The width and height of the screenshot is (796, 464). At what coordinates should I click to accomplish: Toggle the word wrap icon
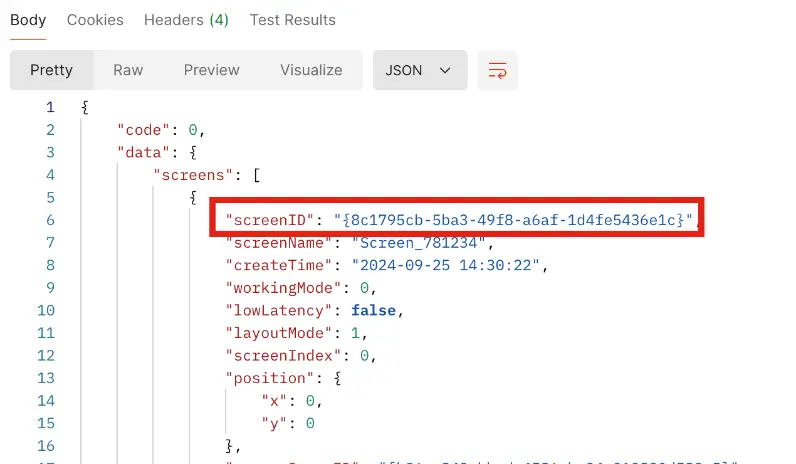pyautogui.click(x=497, y=70)
